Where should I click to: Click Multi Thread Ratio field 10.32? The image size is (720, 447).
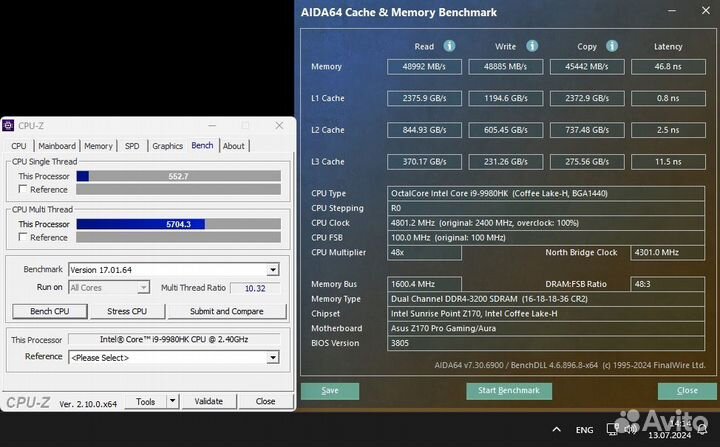(x=255, y=288)
